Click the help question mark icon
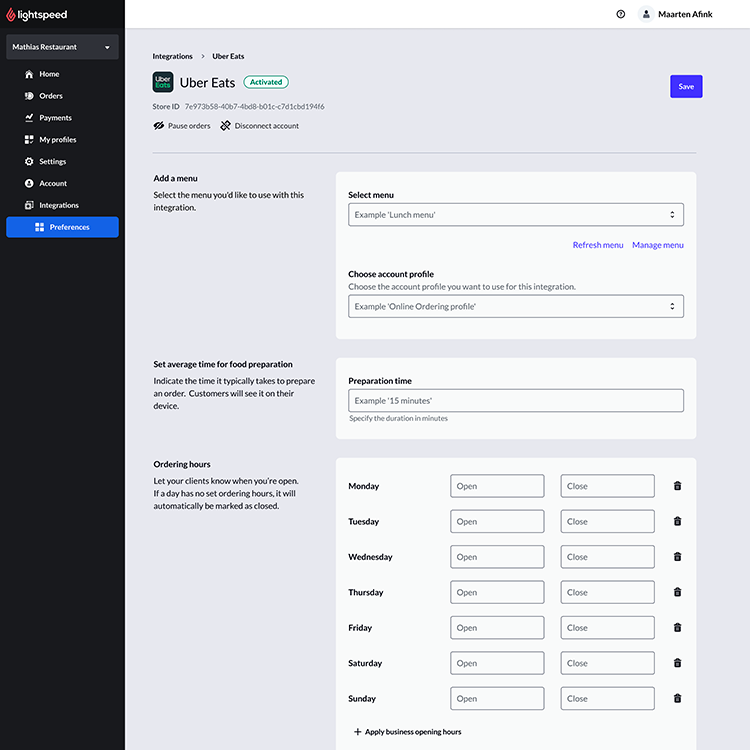This screenshot has height=750, width=750. 621,14
